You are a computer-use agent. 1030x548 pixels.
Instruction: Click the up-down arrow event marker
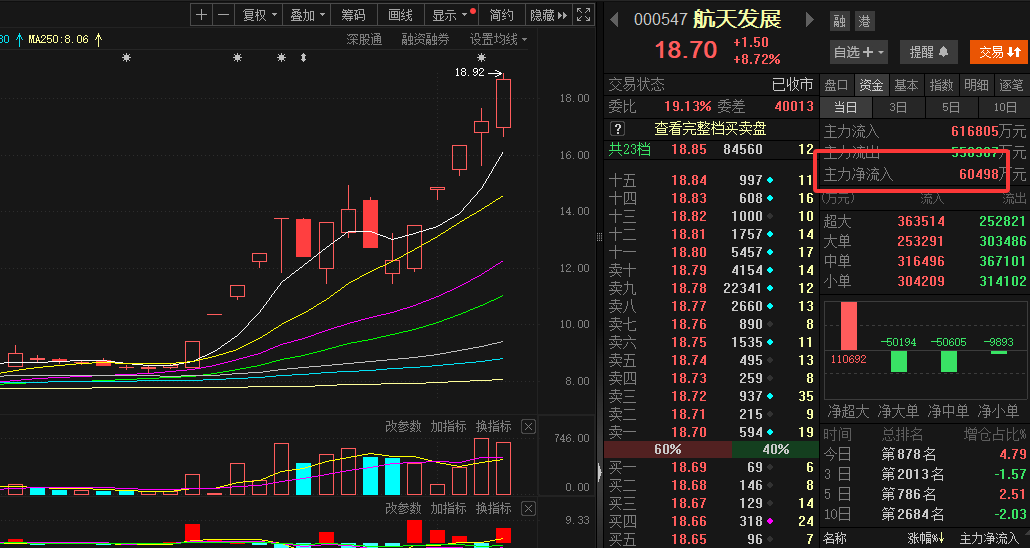pyautogui.click(x=303, y=58)
